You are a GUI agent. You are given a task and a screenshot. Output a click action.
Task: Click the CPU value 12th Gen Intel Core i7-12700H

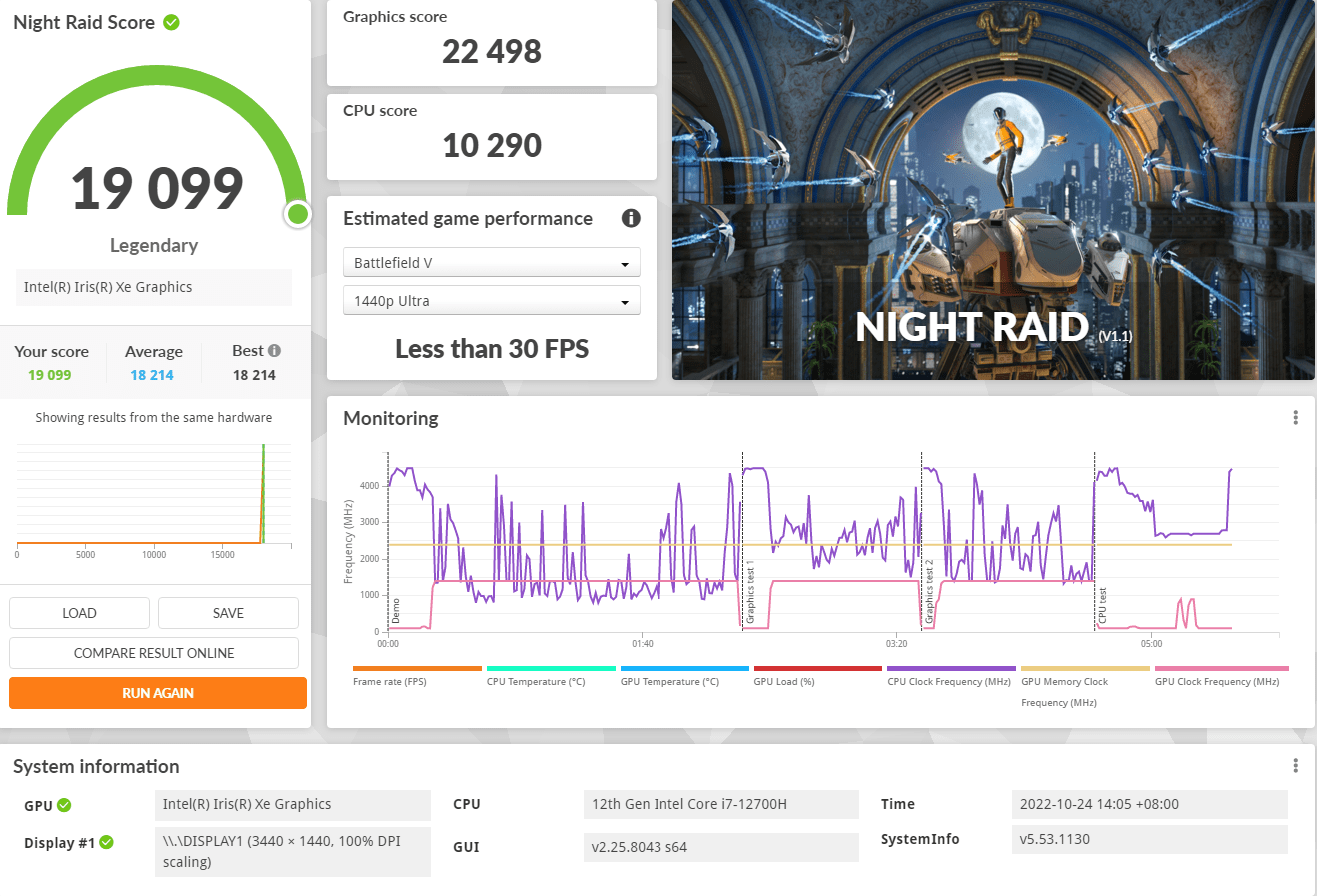(720, 805)
